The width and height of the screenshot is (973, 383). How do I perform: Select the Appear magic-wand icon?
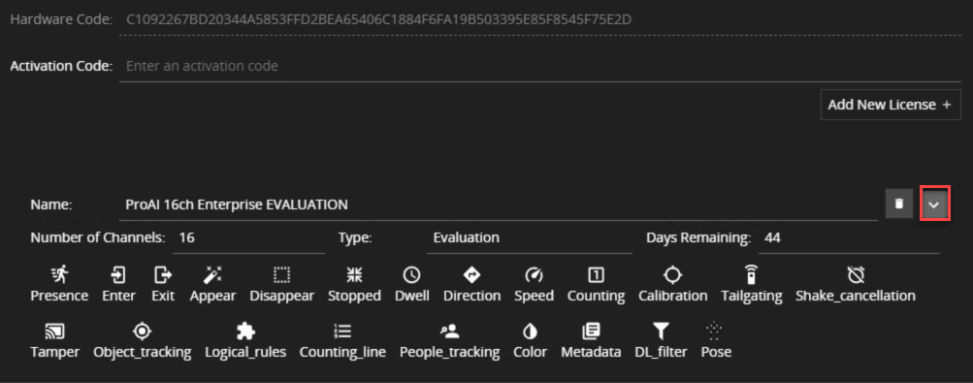(x=213, y=274)
